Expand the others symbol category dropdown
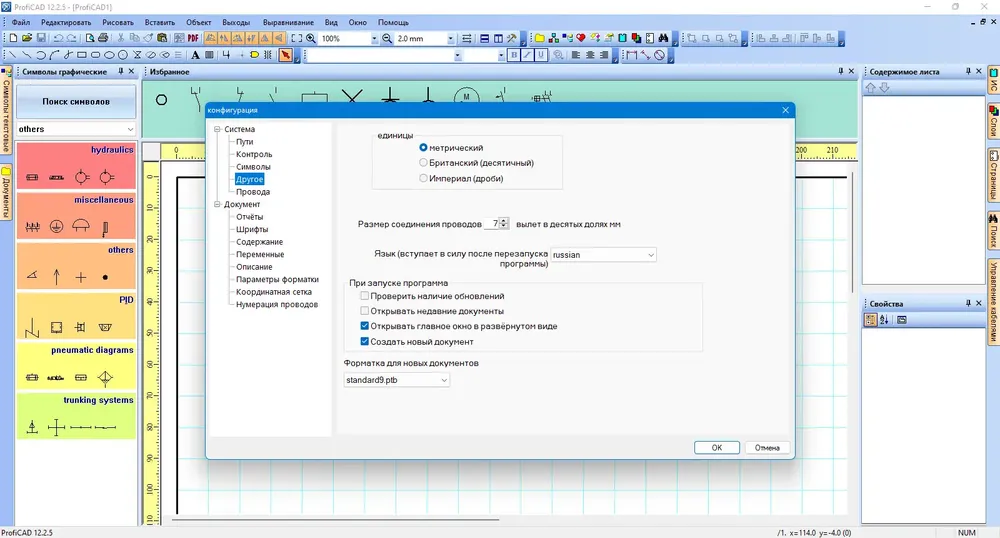The height and width of the screenshot is (538, 1000). pyautogui.click(x=76, y=129)
